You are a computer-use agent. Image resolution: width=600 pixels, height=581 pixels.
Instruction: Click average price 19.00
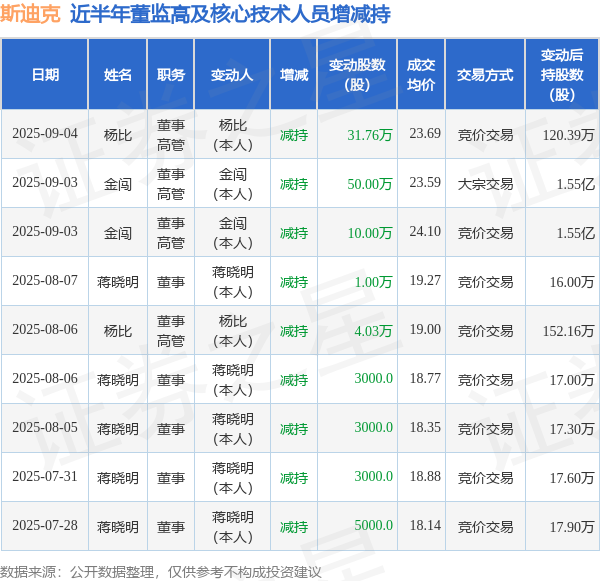coord(425,330)
